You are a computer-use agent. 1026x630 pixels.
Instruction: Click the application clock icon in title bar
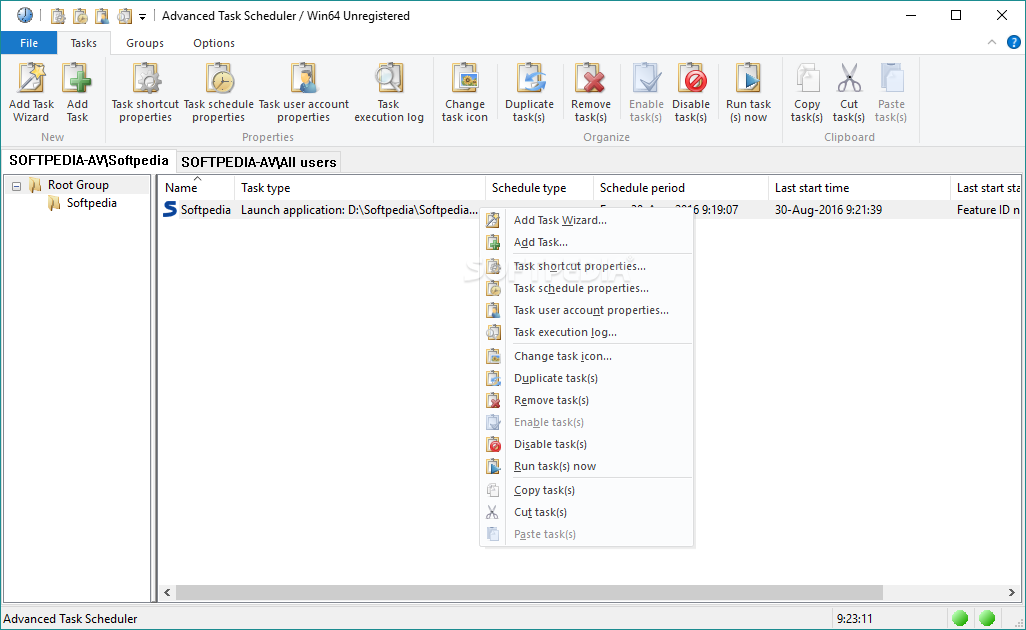coord(25,15)
